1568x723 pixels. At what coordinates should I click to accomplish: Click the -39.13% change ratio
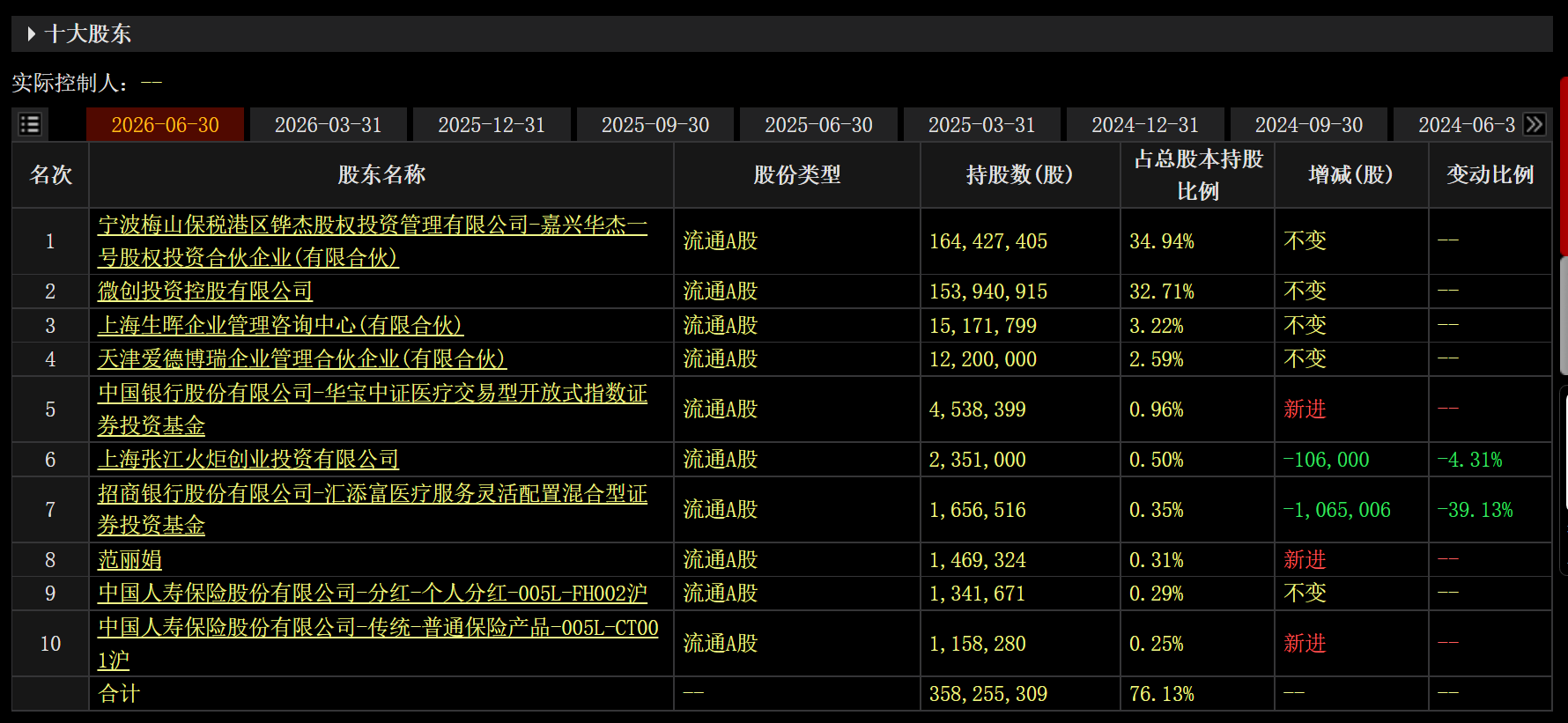[x=1476, y=510]
